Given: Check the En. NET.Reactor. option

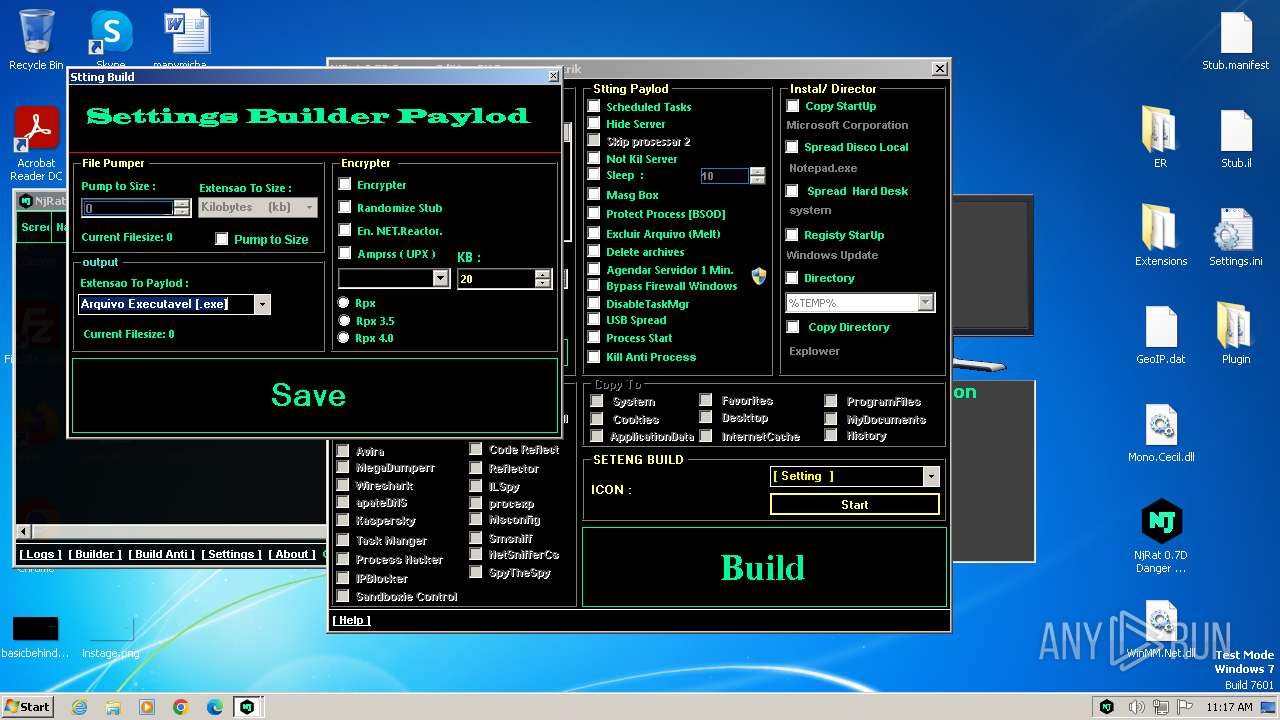Looking at the screenshot, I should pyautogui.click(x=345, y=231).
